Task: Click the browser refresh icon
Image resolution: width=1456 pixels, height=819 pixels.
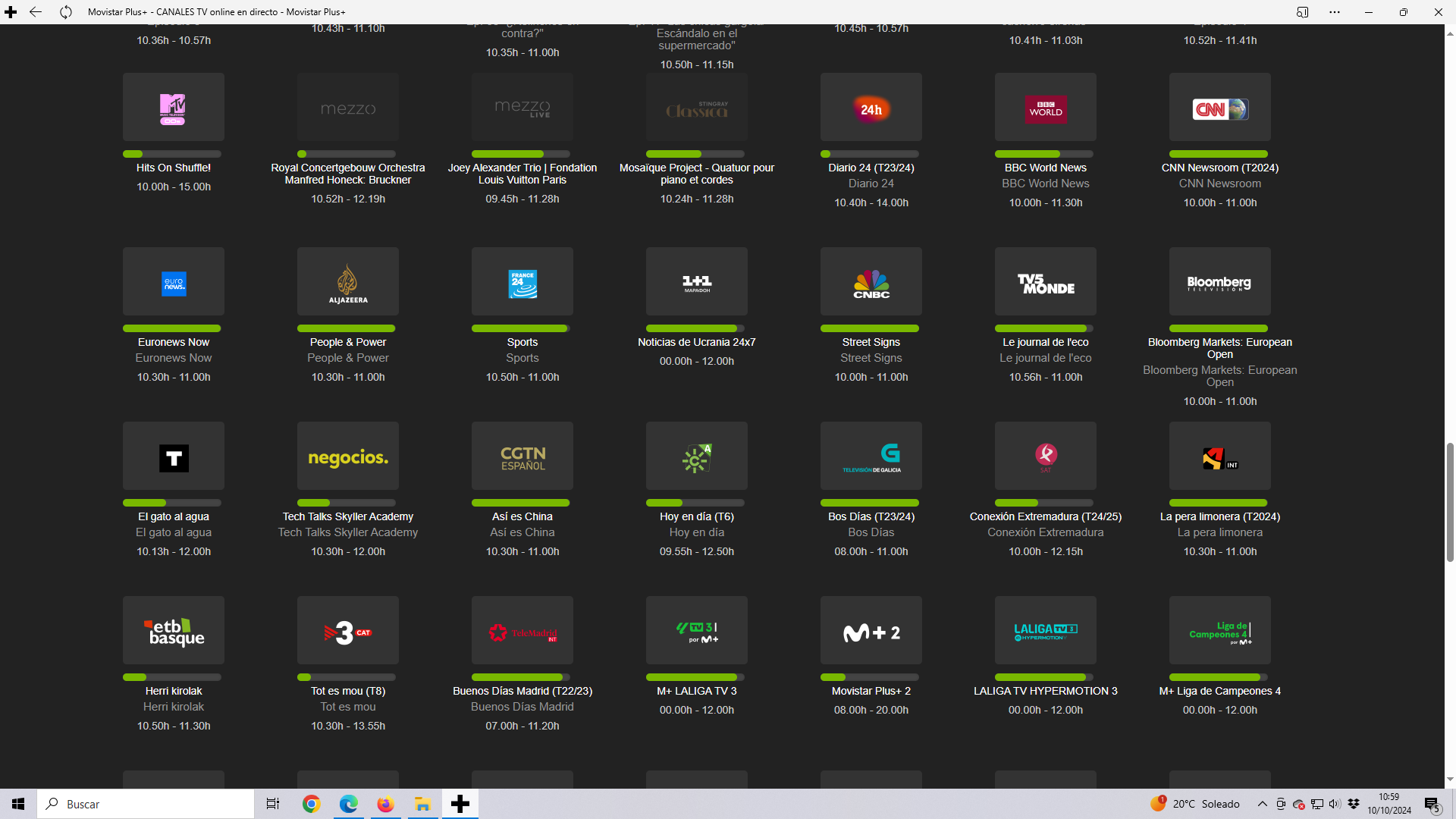Action: [x=66, y=12]
